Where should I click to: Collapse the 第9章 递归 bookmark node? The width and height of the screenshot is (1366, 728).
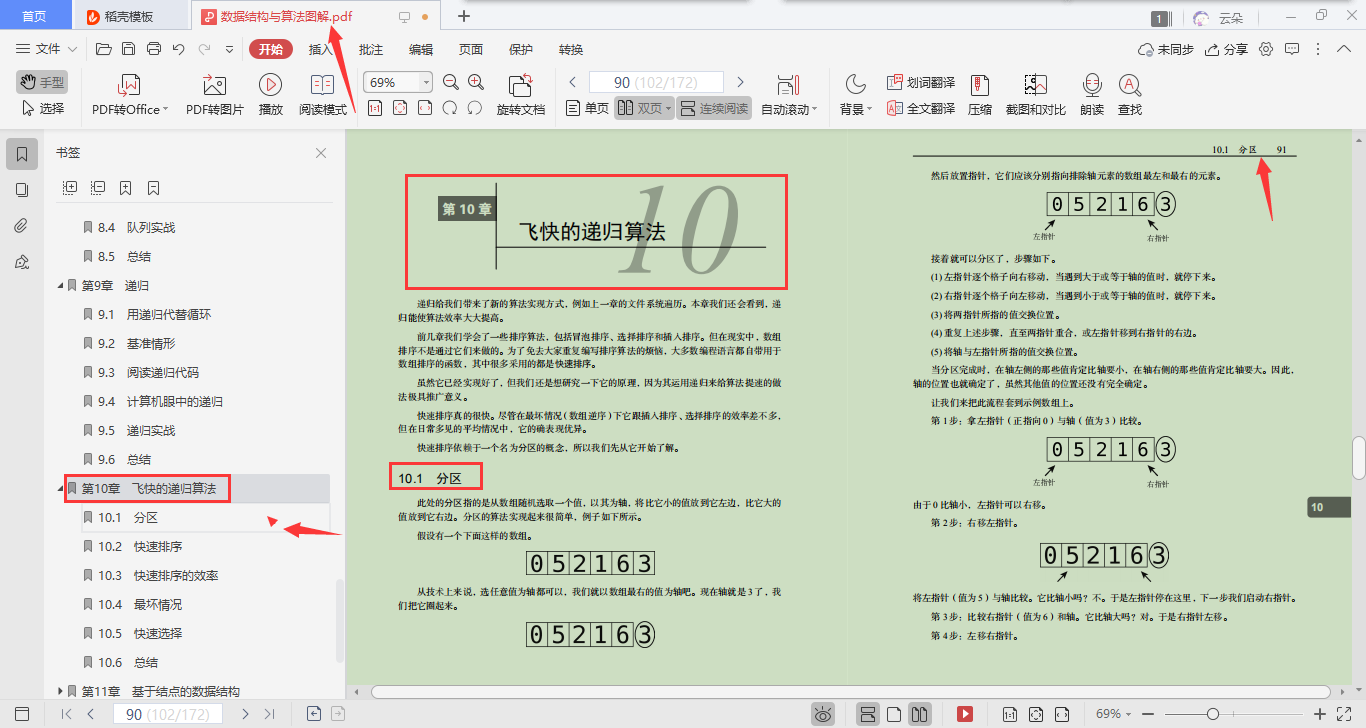[60, 285]
